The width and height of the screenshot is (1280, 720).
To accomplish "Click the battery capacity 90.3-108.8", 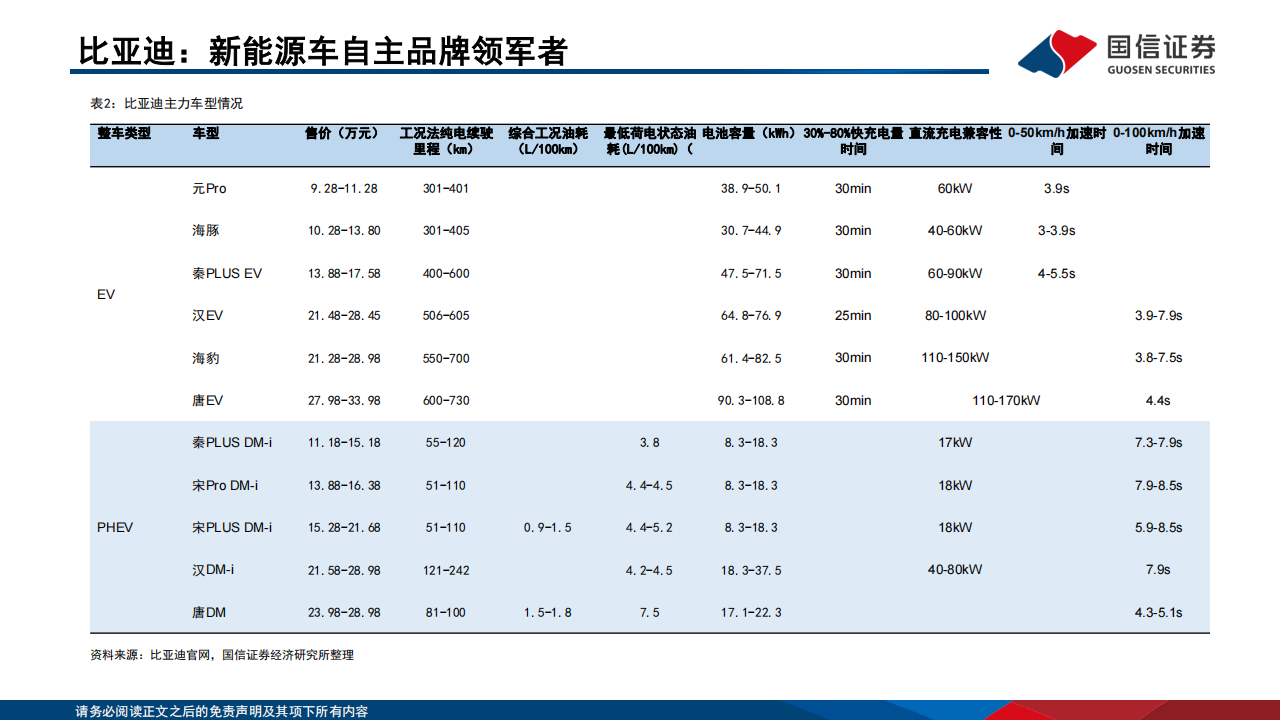I will pos(751,401).
